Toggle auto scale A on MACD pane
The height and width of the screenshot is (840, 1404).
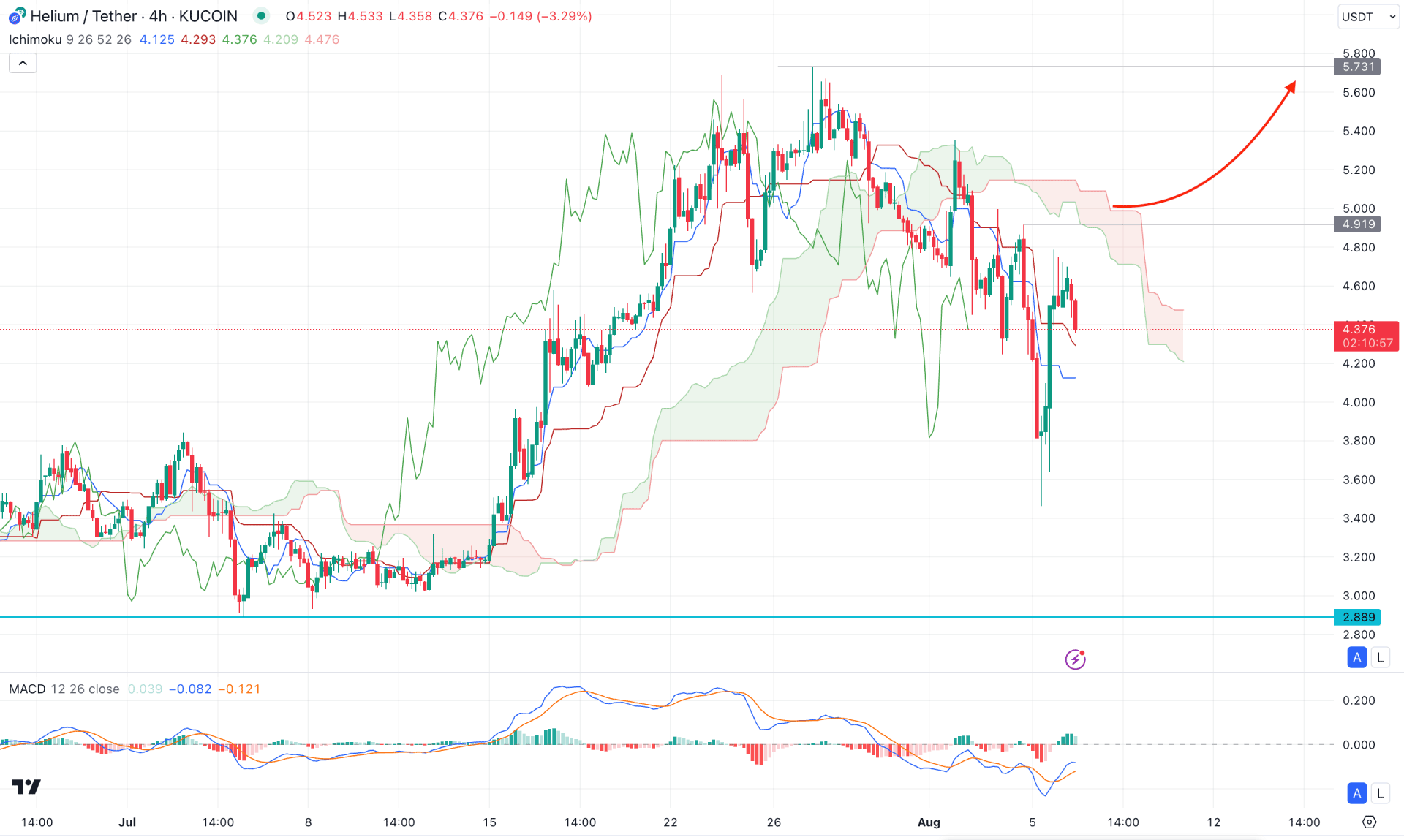click(1357, 793)
